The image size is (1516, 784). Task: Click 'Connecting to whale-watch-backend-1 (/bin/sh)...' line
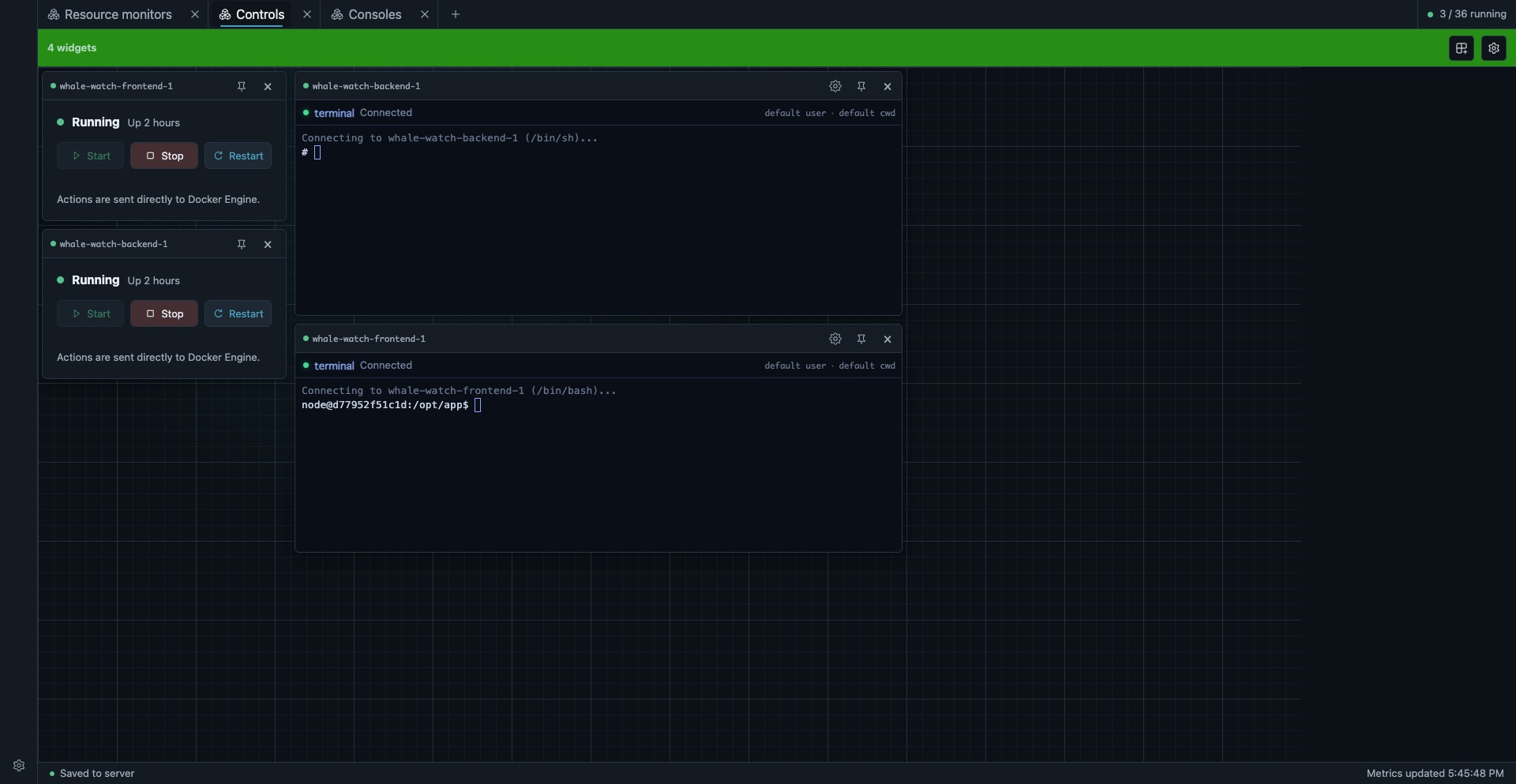coord(449,138)
